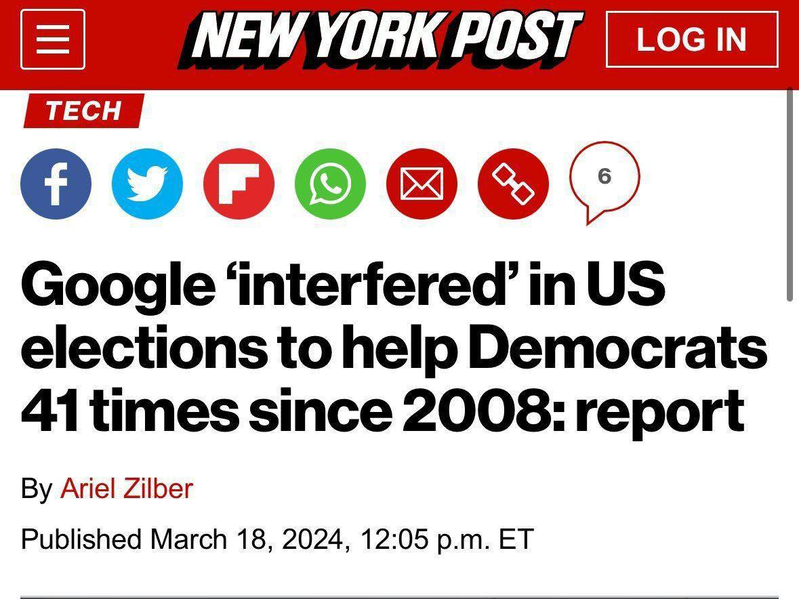The image size is (799, 599).
Task: Share the article through WhatsApp
Action: [330, 184]
